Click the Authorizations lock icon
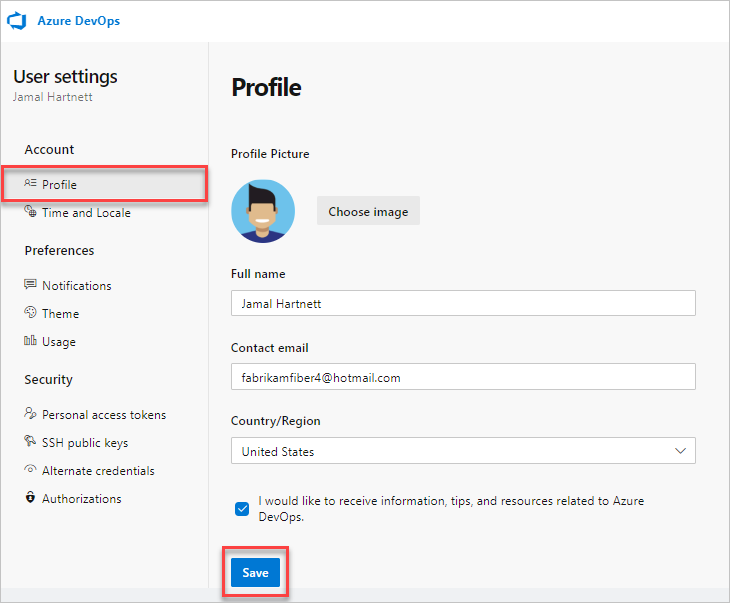The height and width of the screenshot is (603, 730). 31,498
